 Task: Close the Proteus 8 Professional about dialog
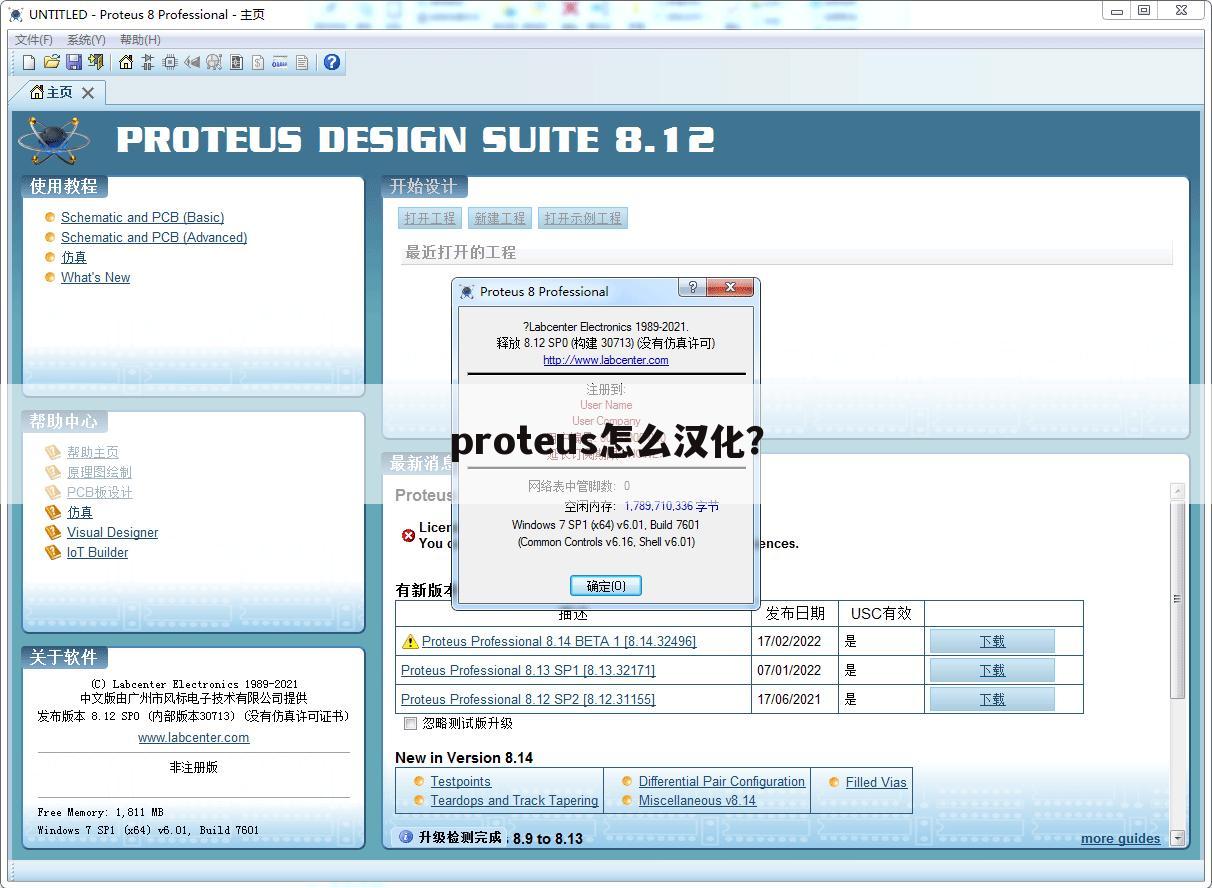pyautogui.click(x=730, y=288)
